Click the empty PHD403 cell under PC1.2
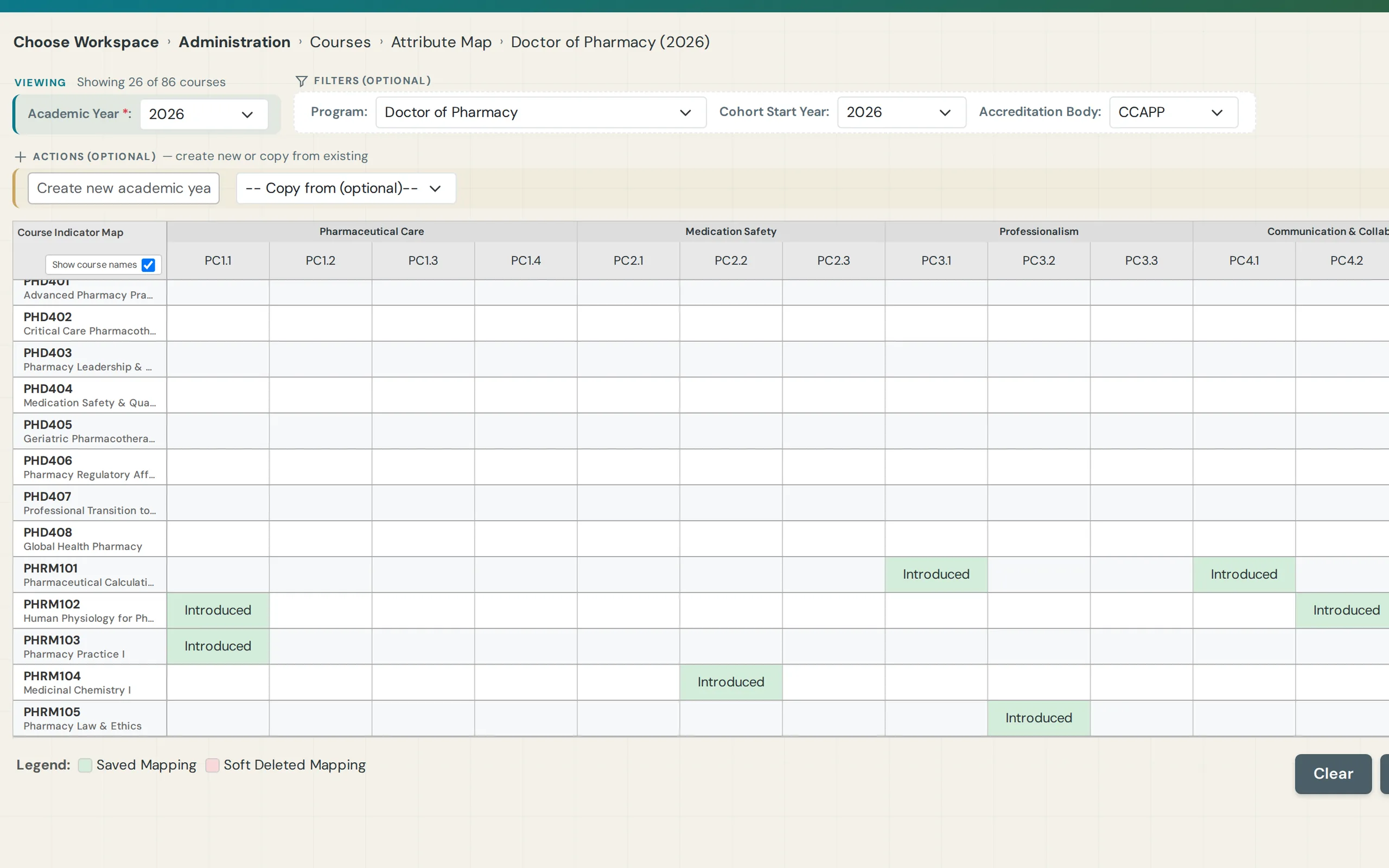Screen dimensions: 1389x868 click(320, 359)
